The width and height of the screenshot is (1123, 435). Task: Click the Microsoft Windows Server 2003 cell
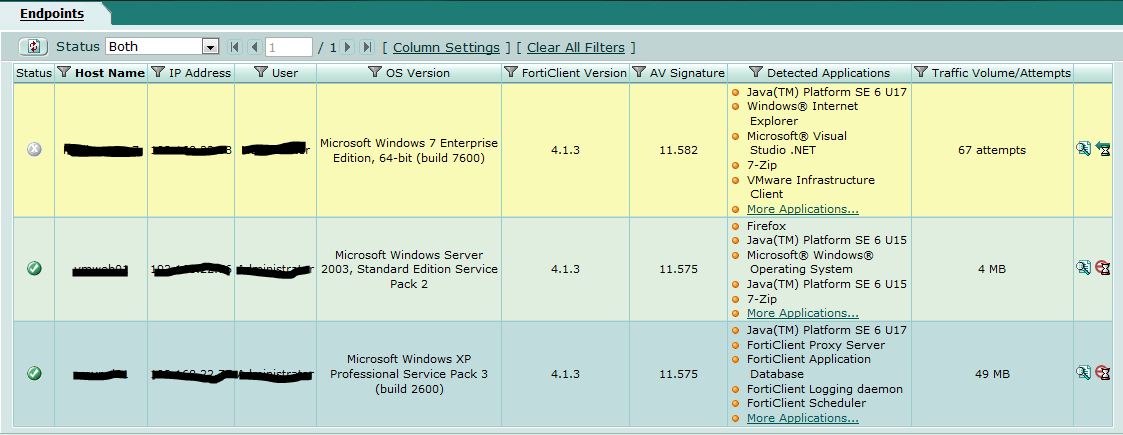(x=409, y=269)
